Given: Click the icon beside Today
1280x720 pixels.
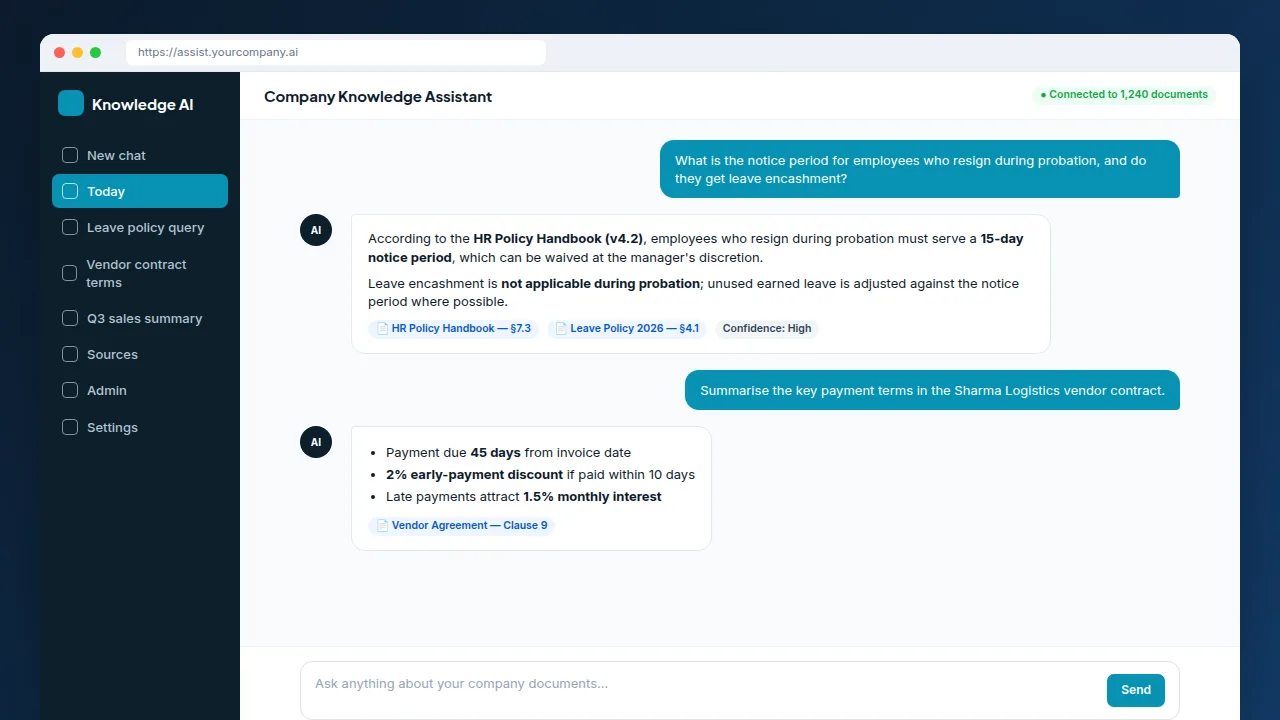Looking at the screenshot, I should point(70,191).
